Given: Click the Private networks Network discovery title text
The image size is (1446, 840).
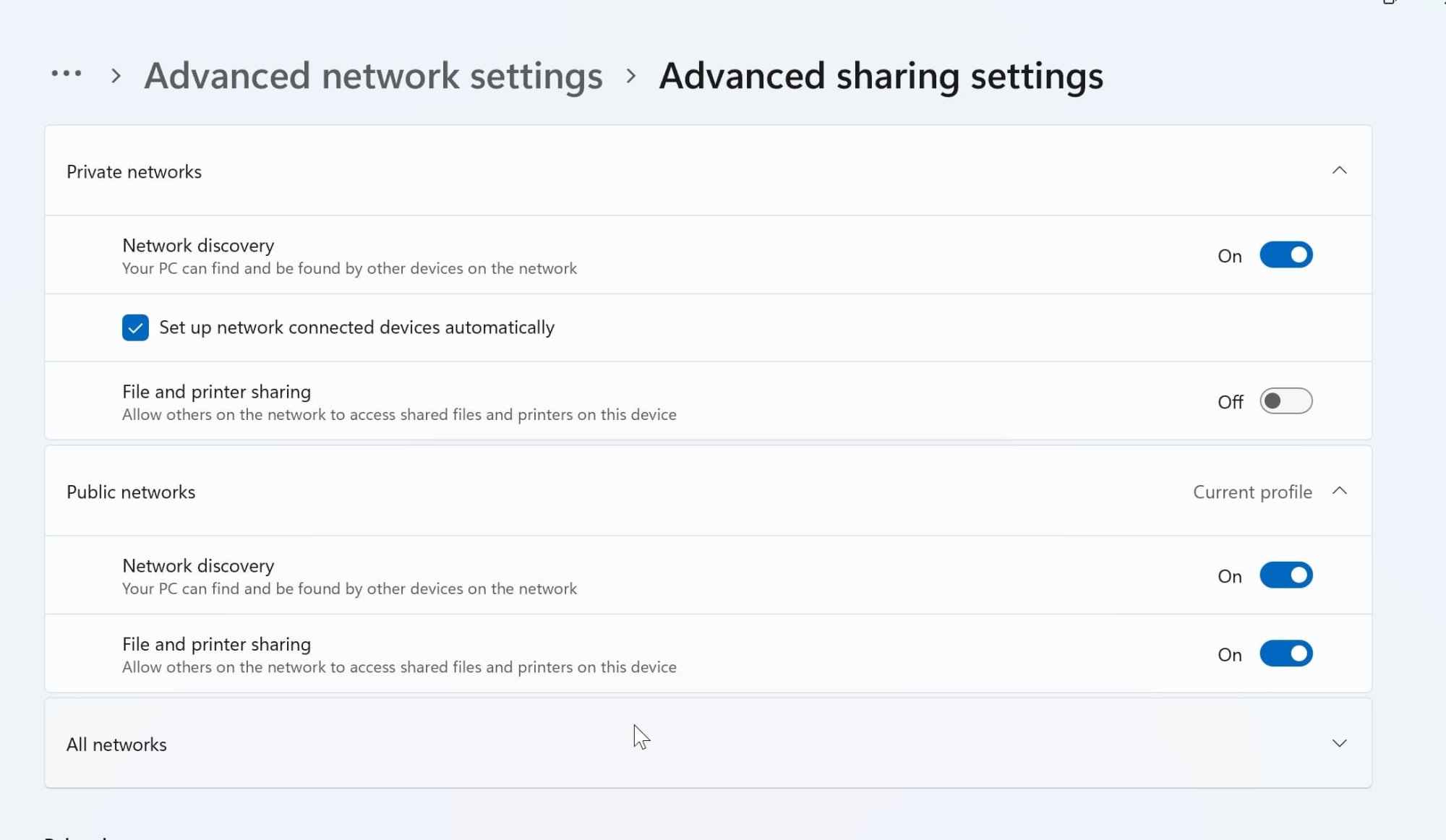Looking at the screenshot, I should tap(198, 246).
